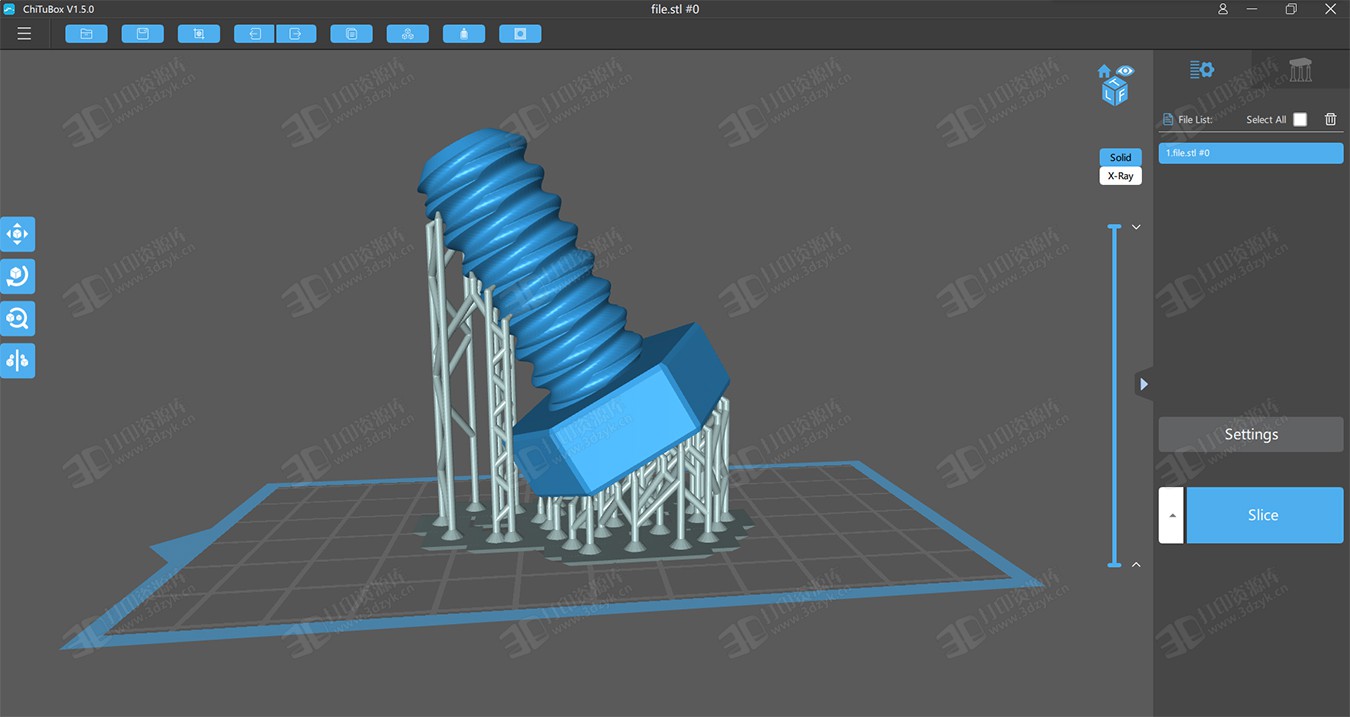Switch view mode to X-Ray
1350x717 pixels.
tap(1120, 176)
